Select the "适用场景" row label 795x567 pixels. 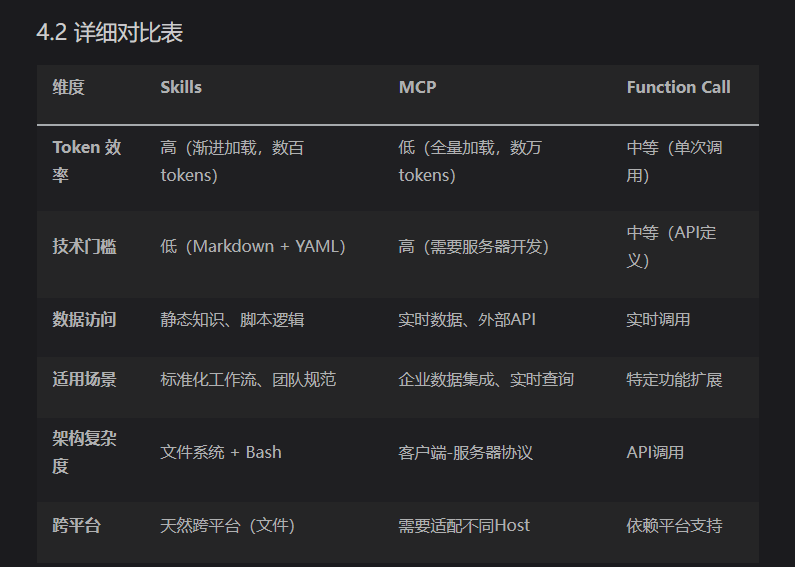[84, 380]
